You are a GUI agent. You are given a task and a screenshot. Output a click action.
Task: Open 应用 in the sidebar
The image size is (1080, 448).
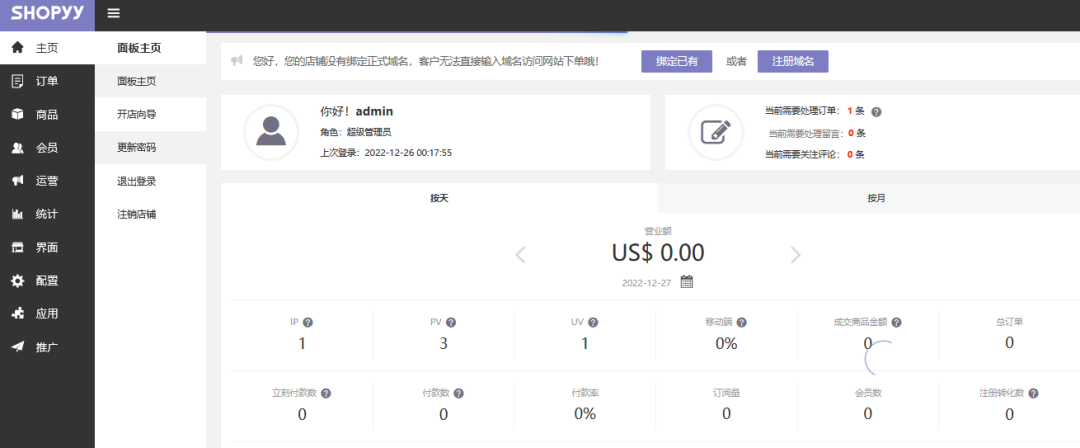click(48, 314)
